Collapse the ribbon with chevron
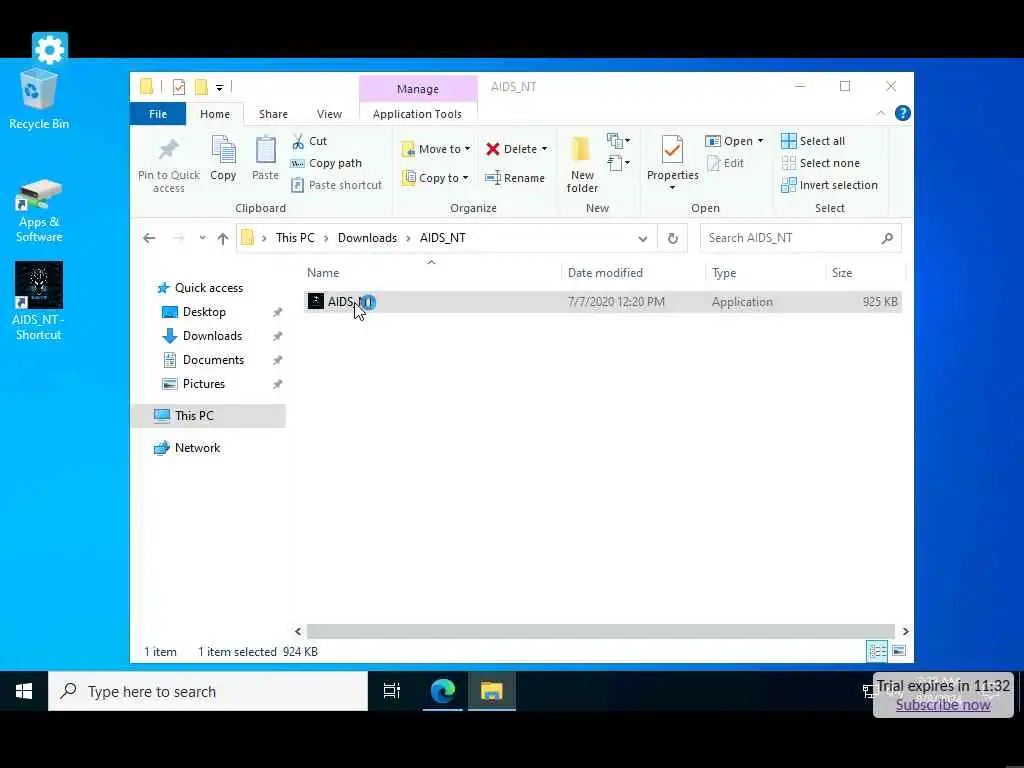 click(881, 114)
